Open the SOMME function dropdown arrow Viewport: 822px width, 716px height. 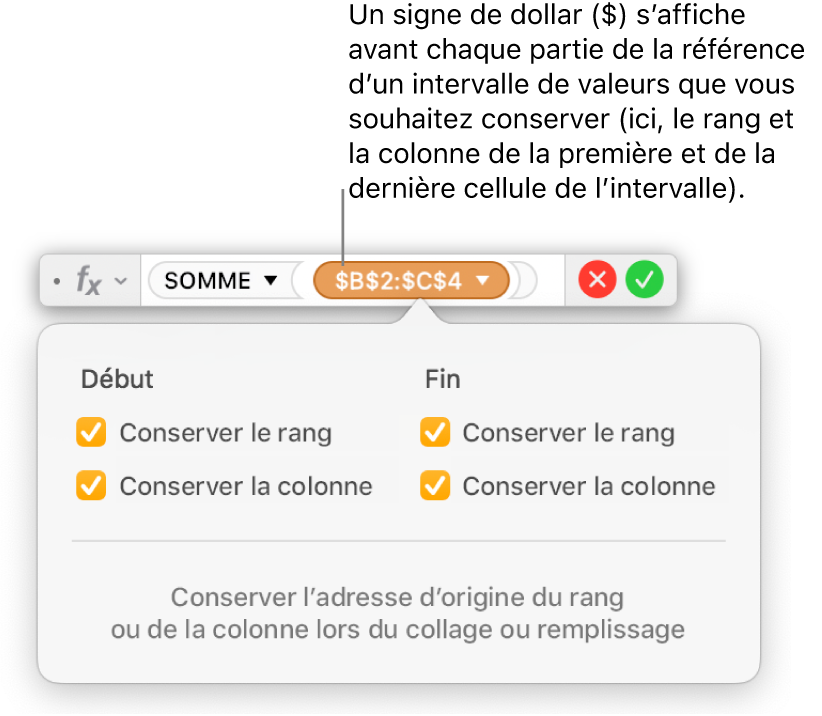[270, 281]
